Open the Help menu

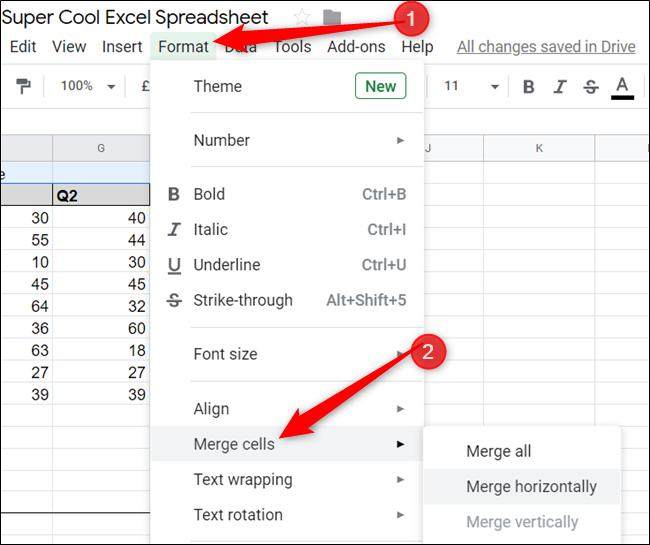pyautogui.click(x=417, y=46)
